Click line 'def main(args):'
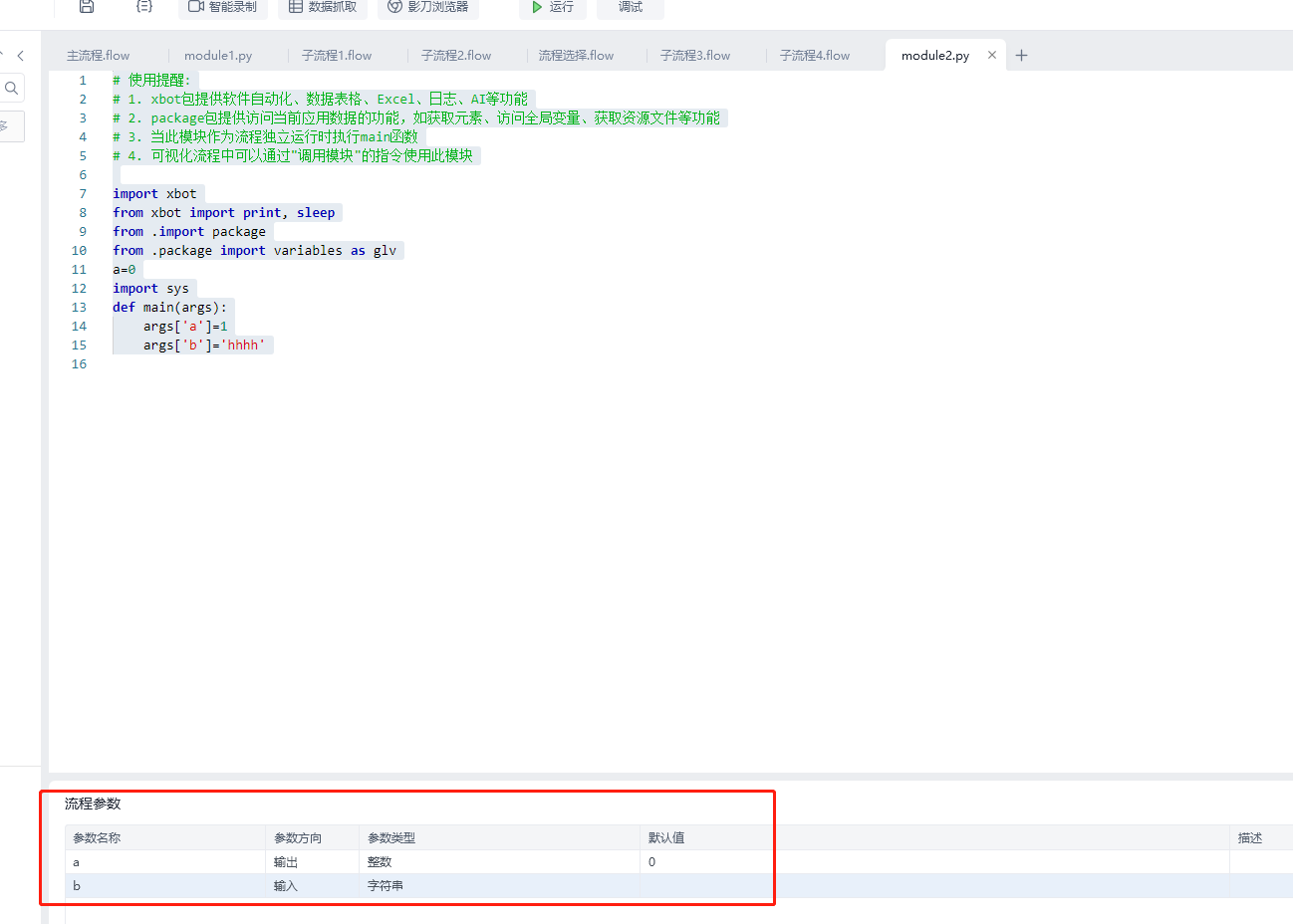 coord(170,308)
